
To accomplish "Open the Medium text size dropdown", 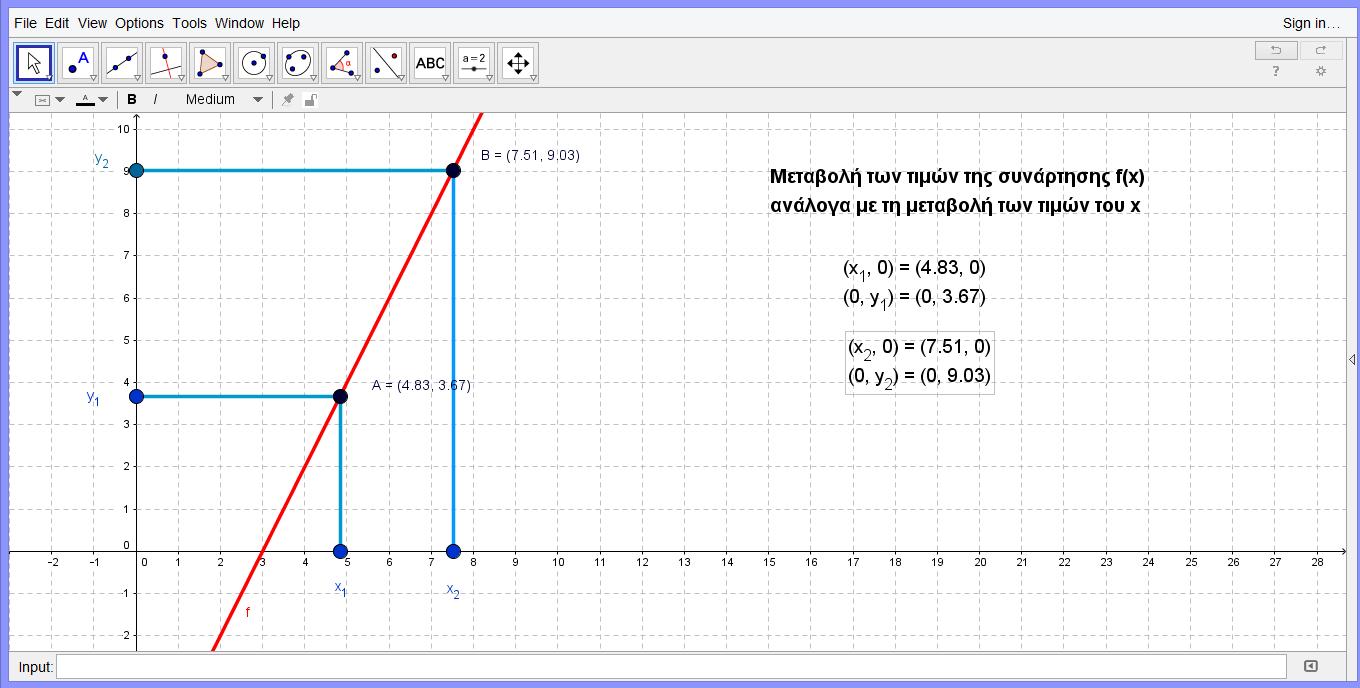I will point(224,99).
